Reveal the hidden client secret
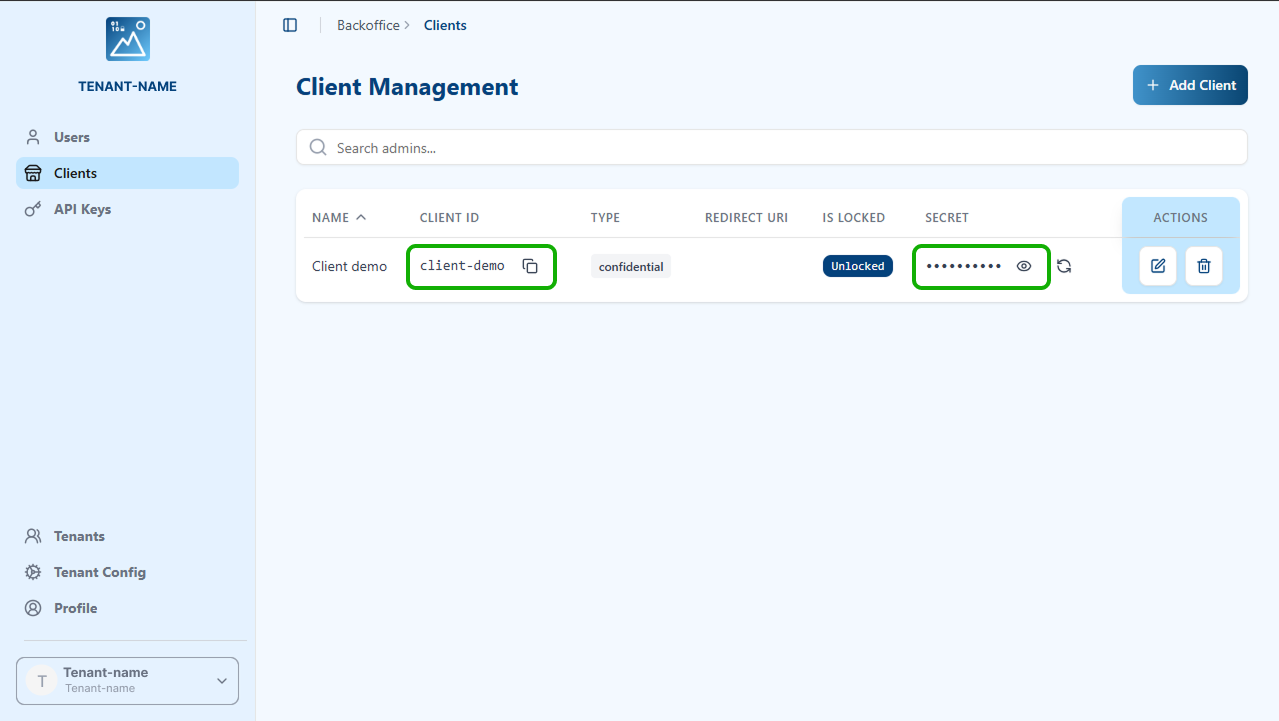Viewport: 1279px width, 721px height. (1023, 266)
